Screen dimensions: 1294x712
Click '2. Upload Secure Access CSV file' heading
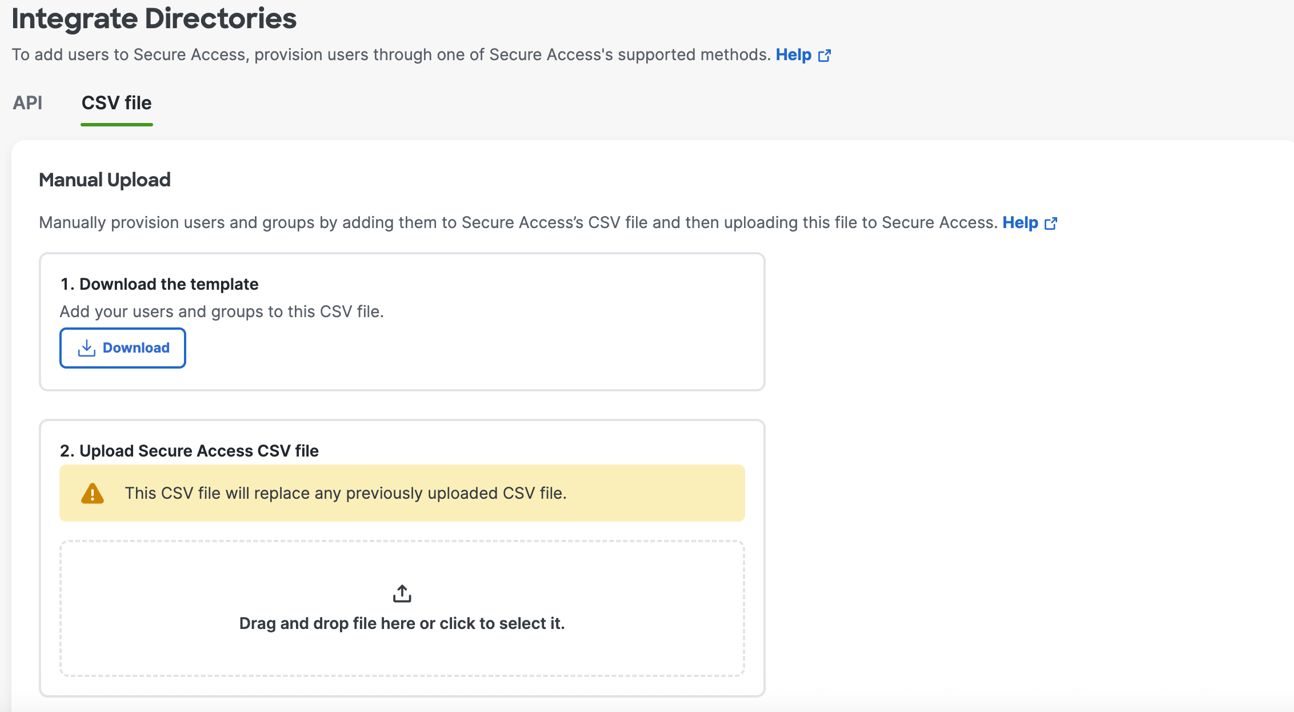click(189, 451)
